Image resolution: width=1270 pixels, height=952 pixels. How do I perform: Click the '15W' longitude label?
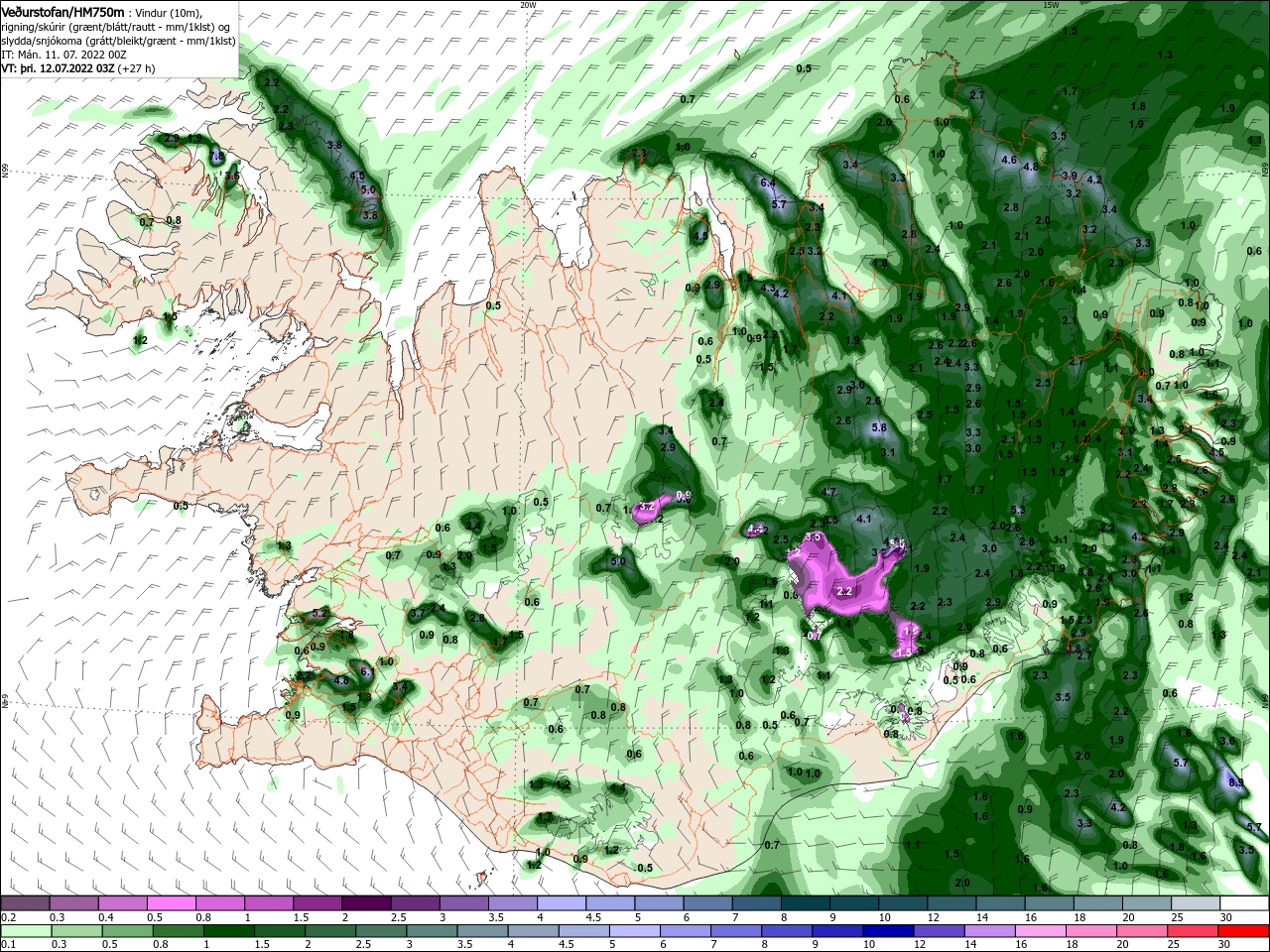tap(1051, 4)
